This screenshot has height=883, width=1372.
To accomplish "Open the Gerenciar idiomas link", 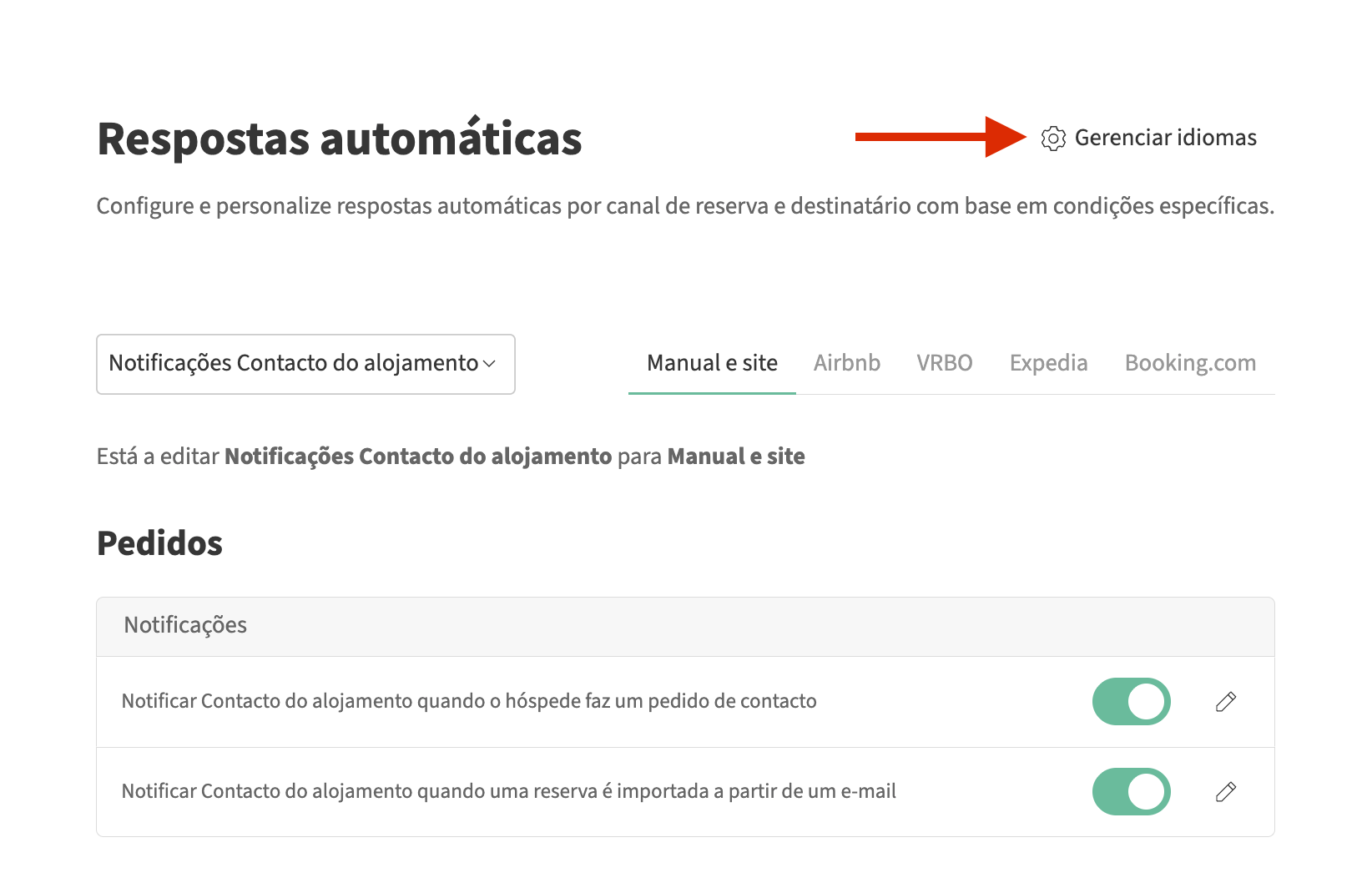I will coord(1165,138).
